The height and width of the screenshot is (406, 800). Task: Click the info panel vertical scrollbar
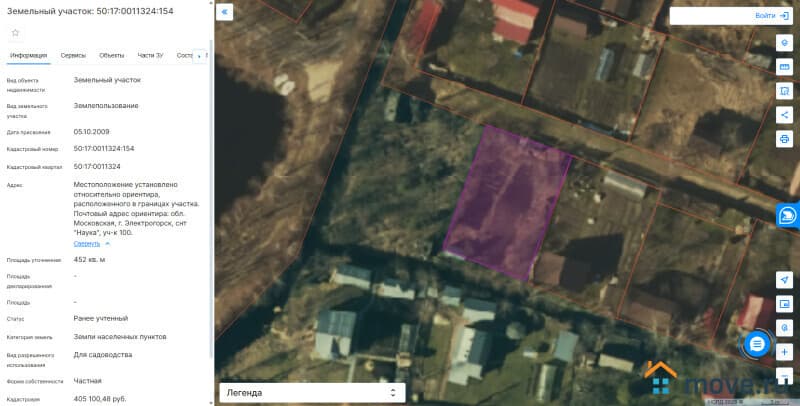click(x=211, y=200)
